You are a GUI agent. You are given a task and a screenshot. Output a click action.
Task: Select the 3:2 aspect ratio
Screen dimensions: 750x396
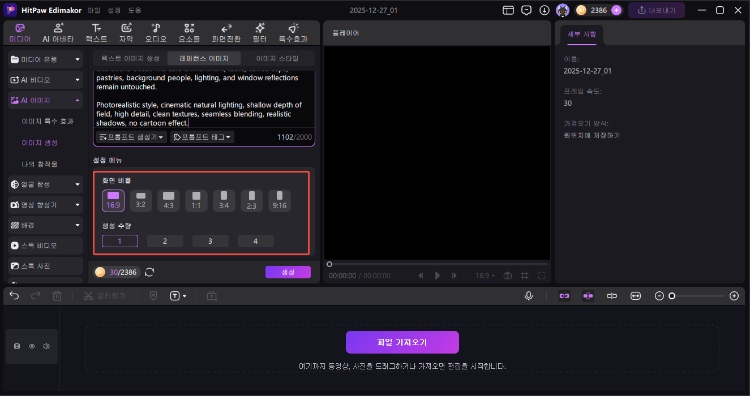[141, 200]
